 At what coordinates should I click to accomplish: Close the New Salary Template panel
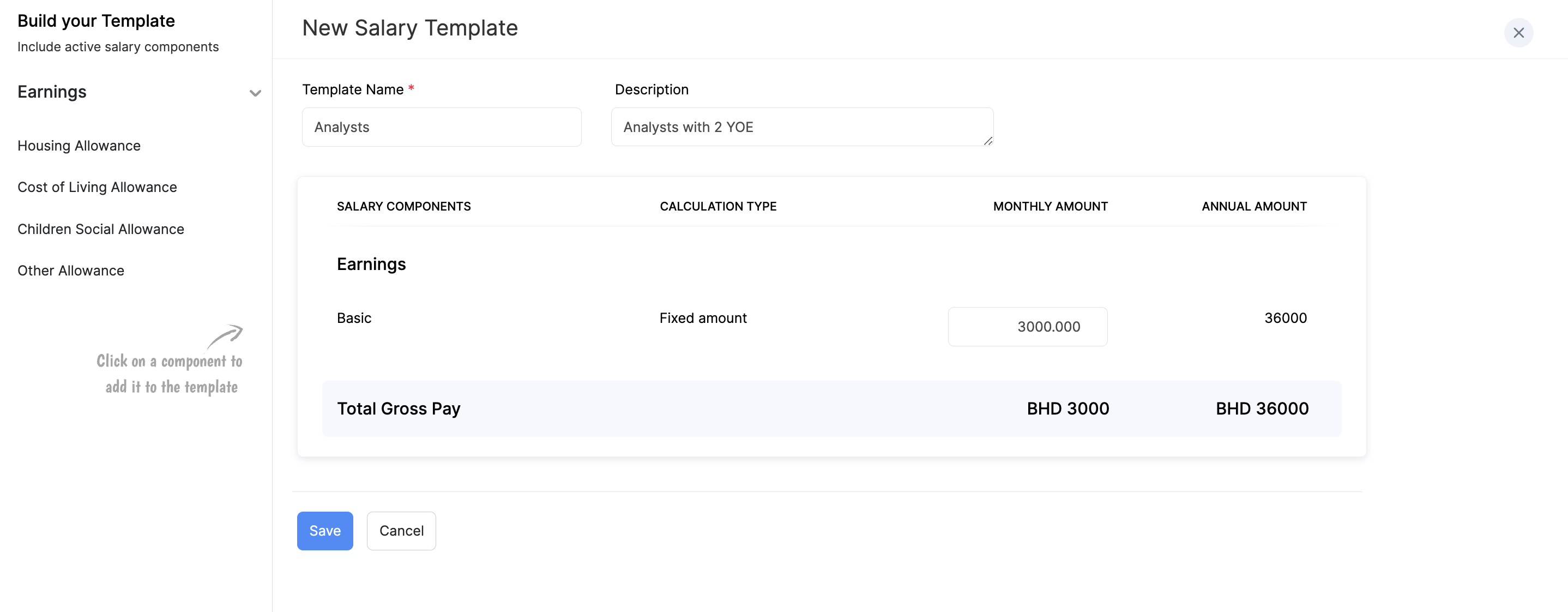1519,32
